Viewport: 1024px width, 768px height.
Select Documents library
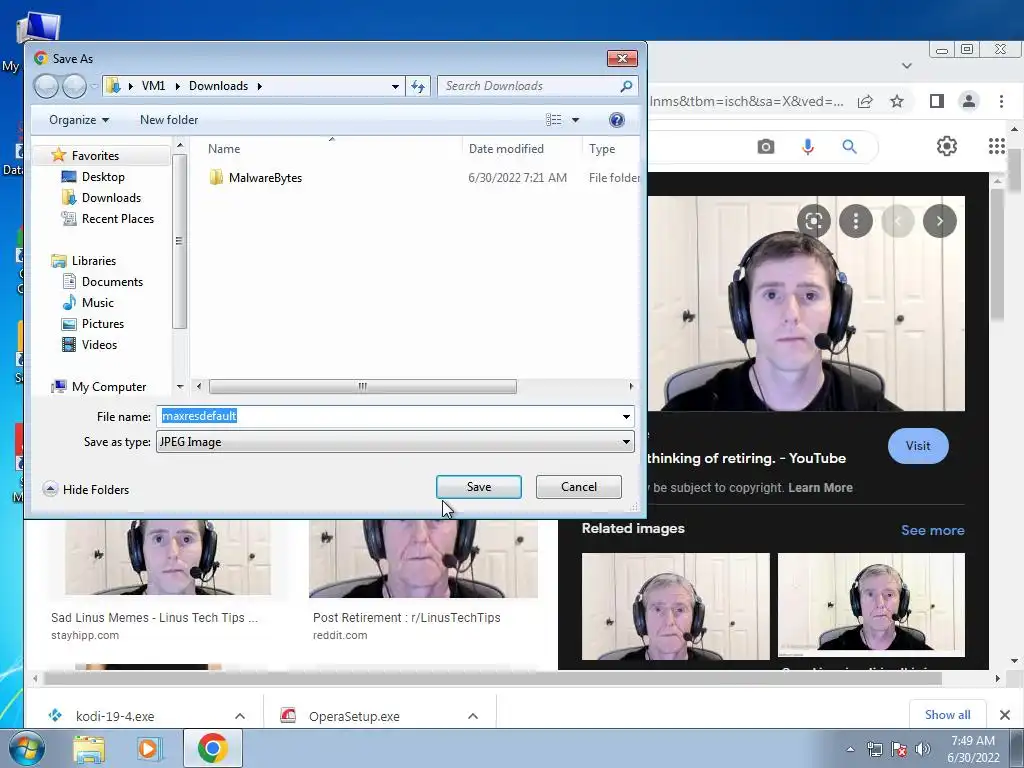click(x=112, y=281)
